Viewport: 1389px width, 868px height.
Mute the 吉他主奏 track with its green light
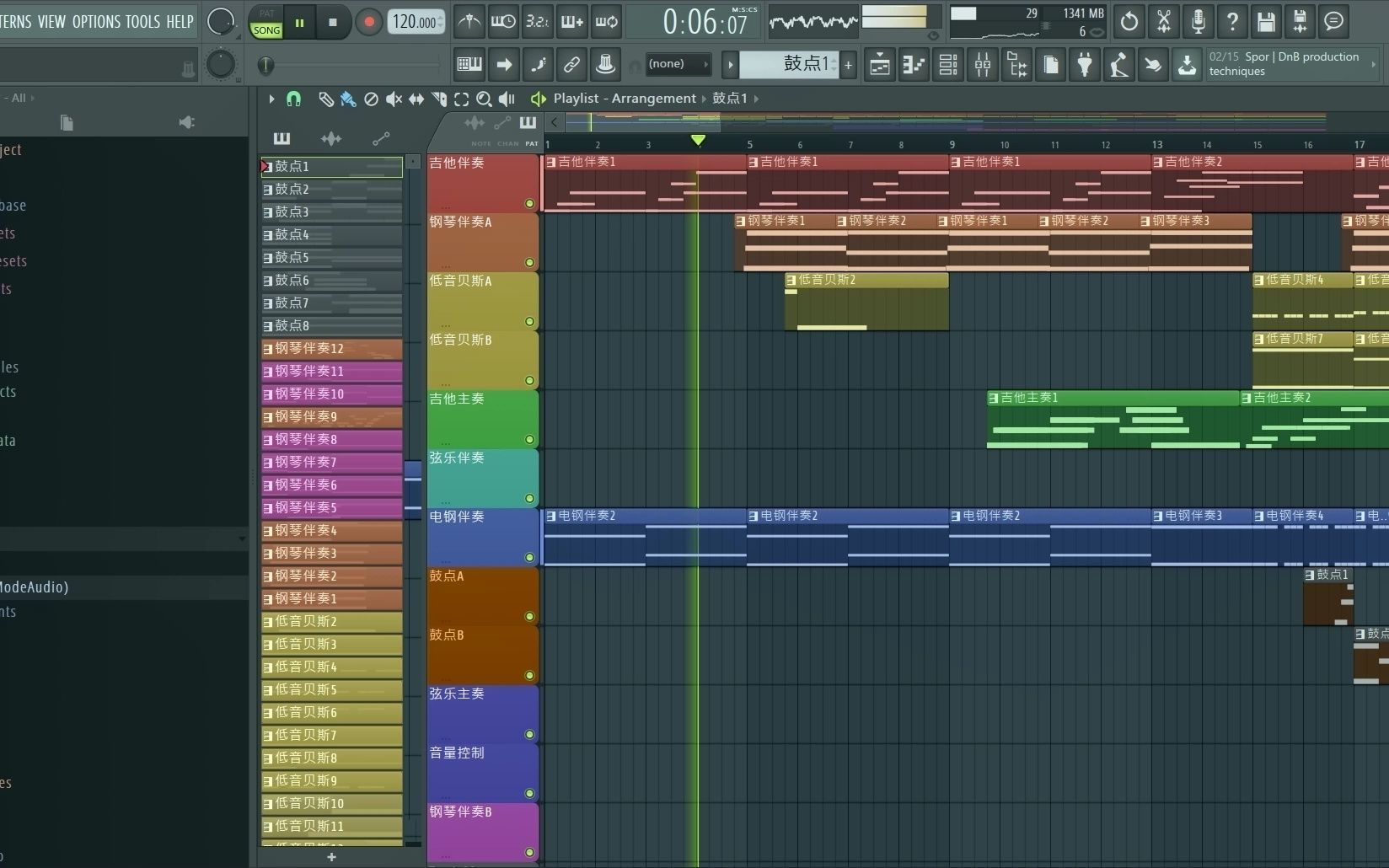pos(529,439)
